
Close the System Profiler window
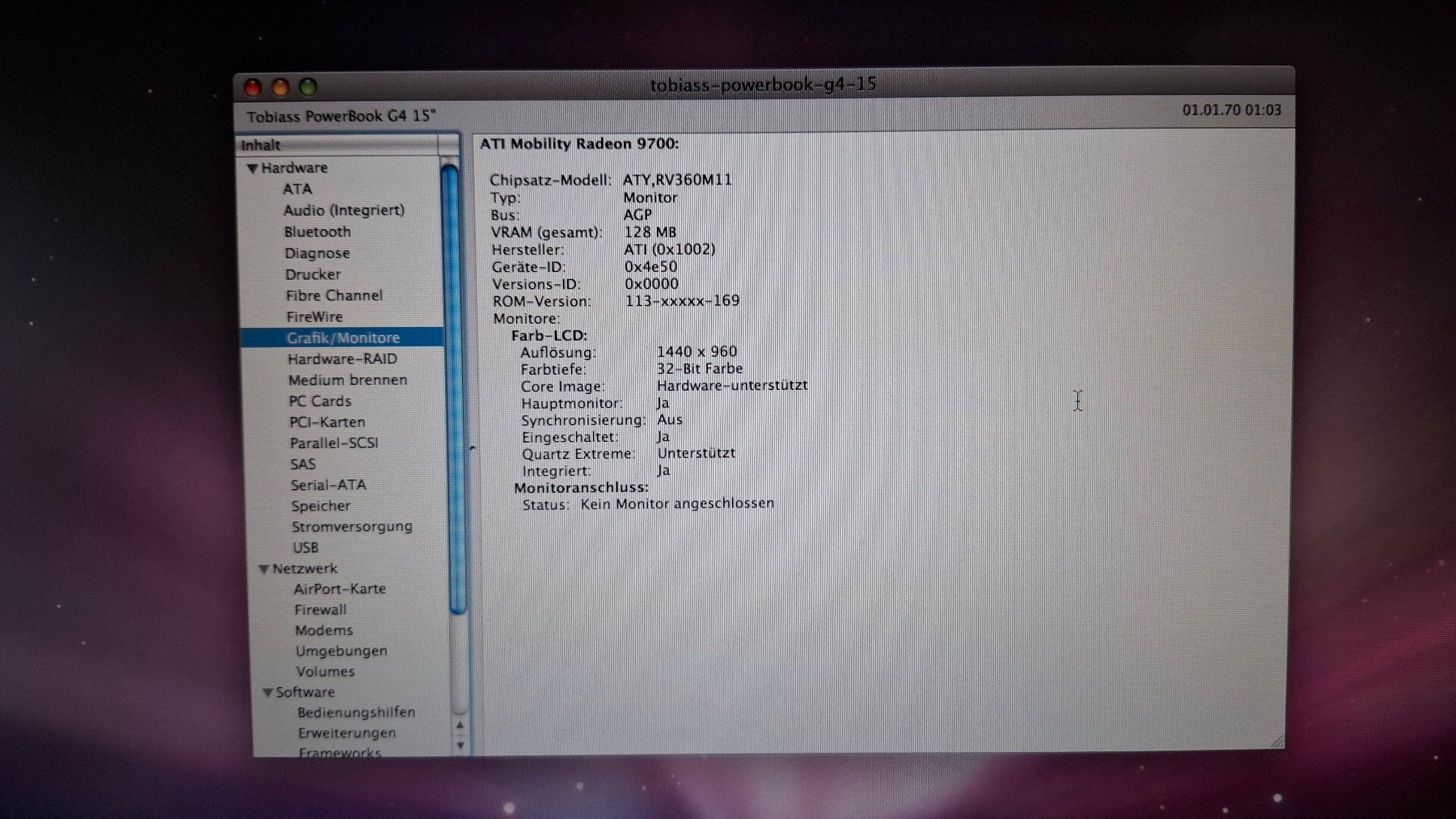point(253,87)
